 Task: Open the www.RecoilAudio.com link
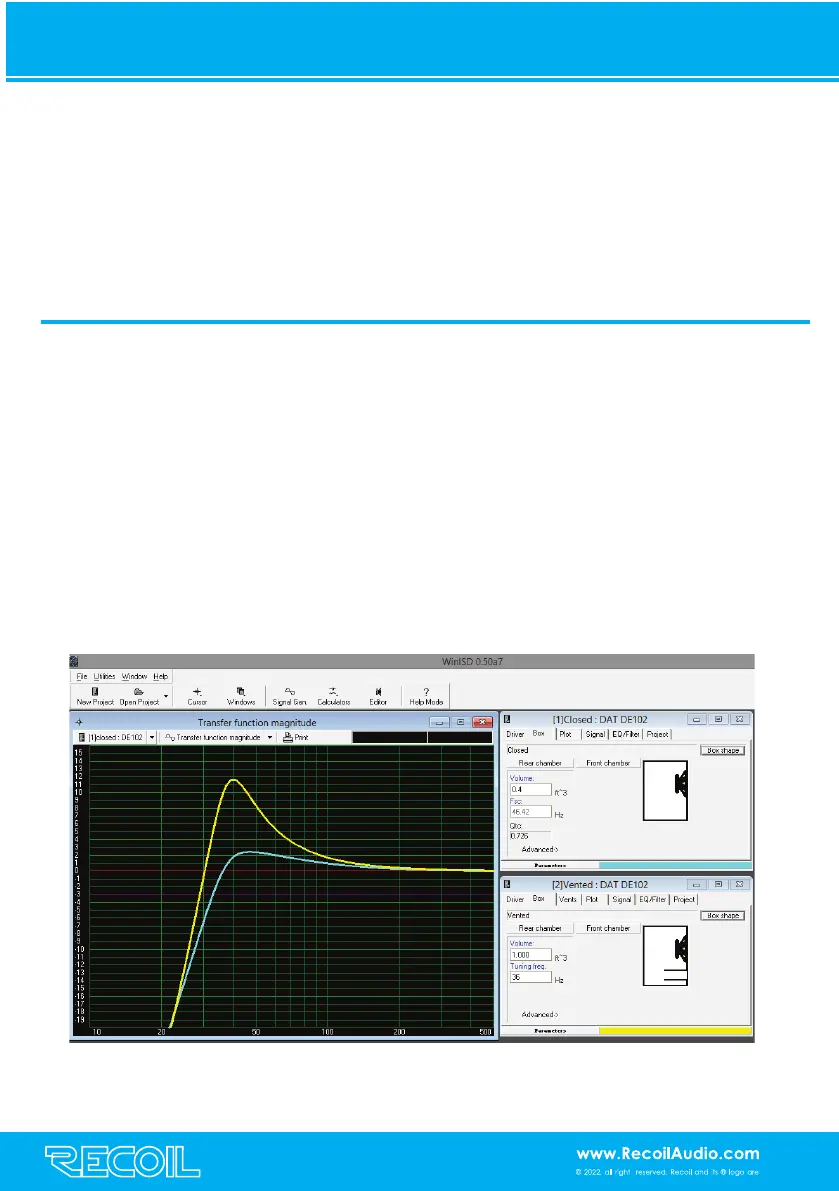tap(667, 1154)
